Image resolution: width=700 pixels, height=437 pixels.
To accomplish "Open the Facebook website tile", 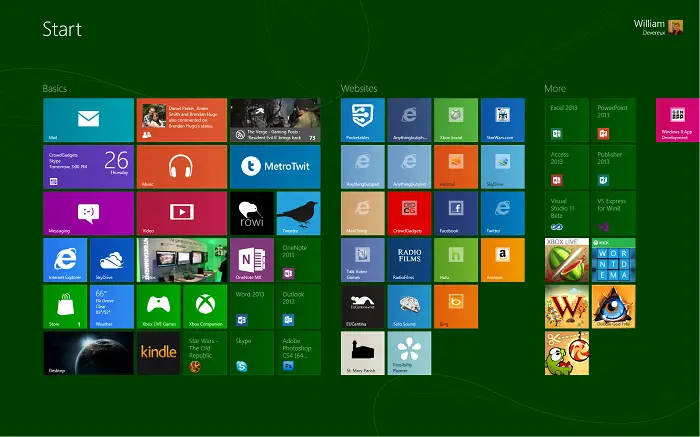I will tap(456, 213).
